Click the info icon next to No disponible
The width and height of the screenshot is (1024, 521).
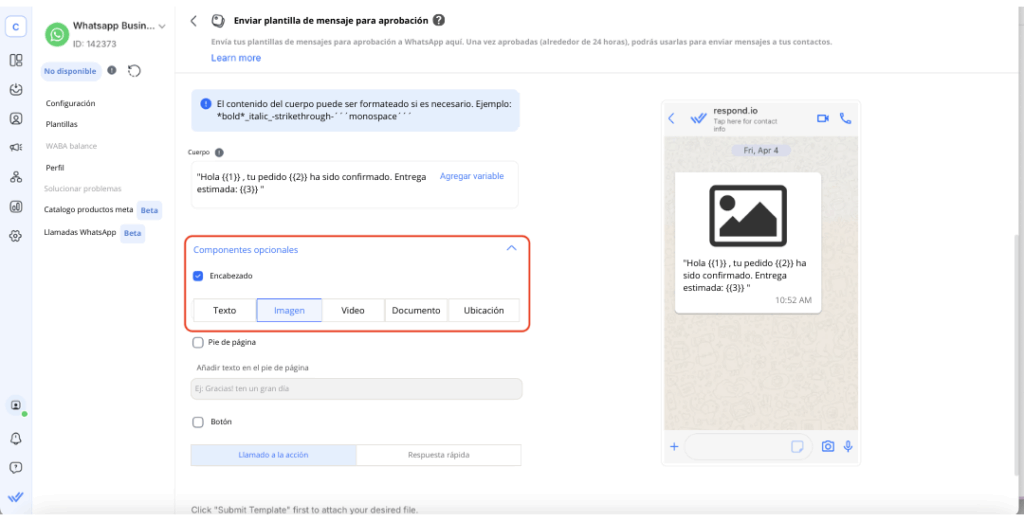tap(112, 70)
